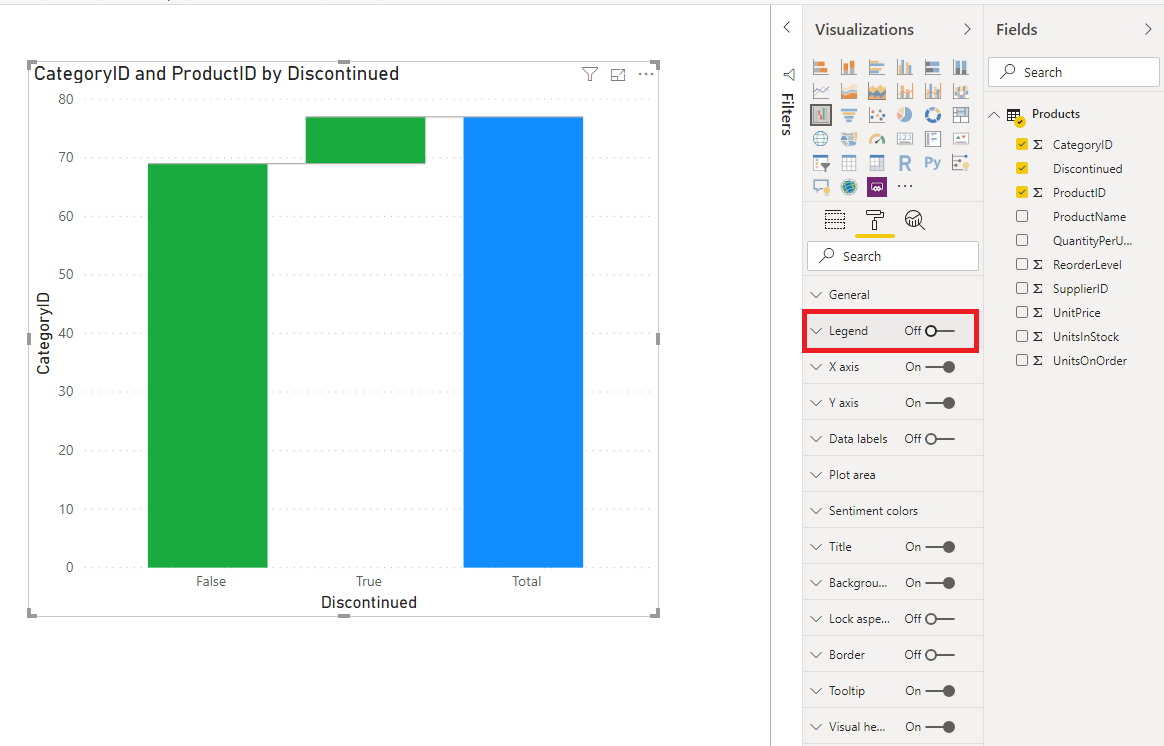The width and height of the screenshot is (1164, 746).
Task: Select the R script visual icon
Action: (x=905, y=162)
